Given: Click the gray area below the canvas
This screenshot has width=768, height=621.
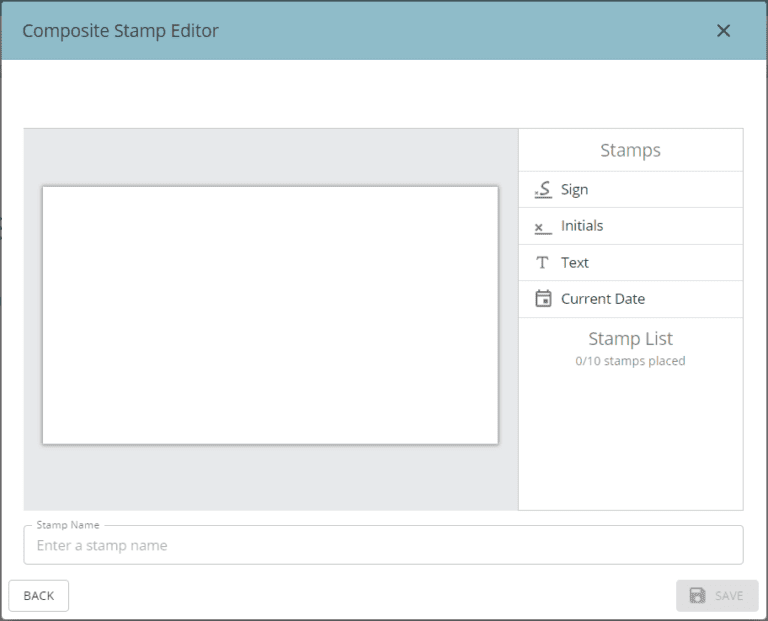Looking at the screenshot, I should [x=270, y=478].
